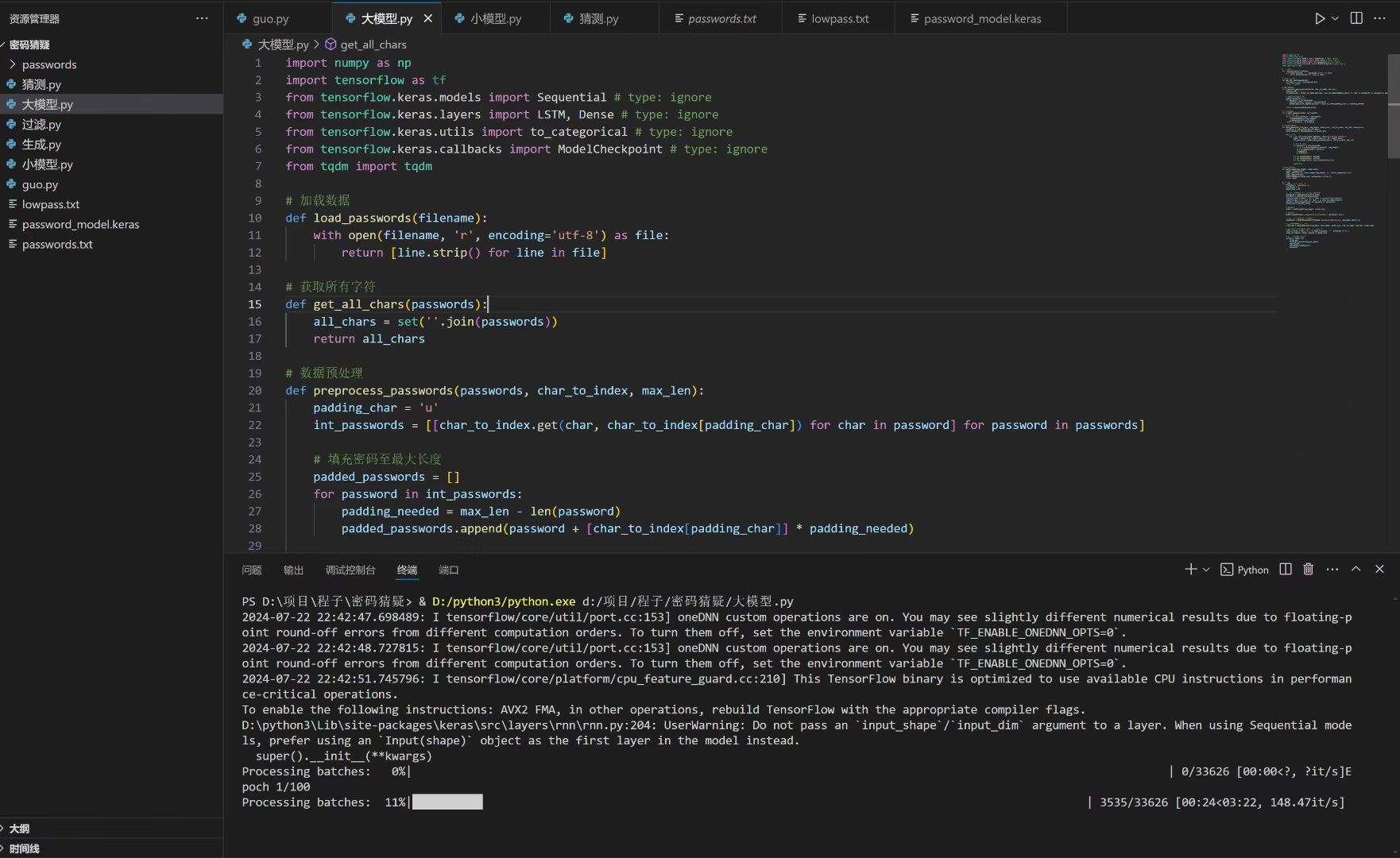This screenshot has width=1400, height=858.
Task: Select the Python terminal instance
Action: pos(1244,570)
